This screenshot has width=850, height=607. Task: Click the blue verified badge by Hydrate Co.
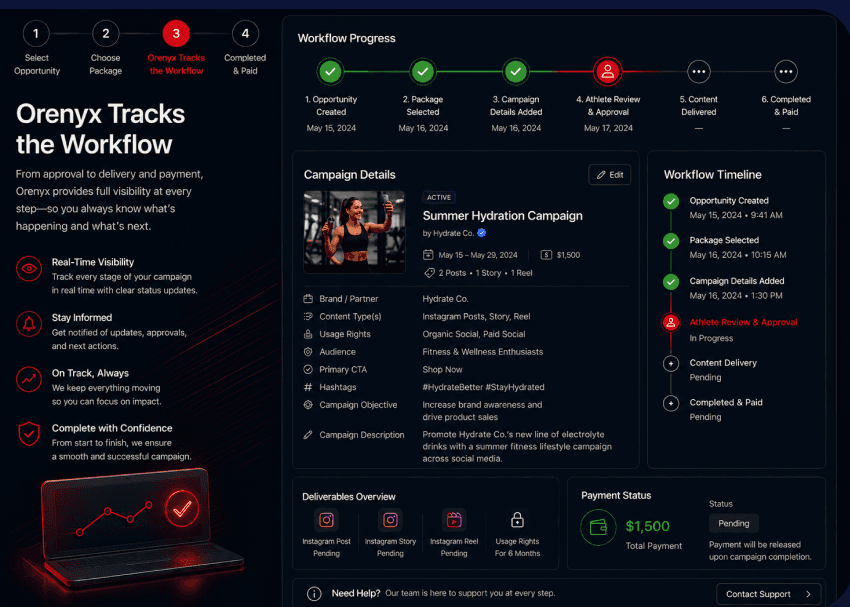481,233
